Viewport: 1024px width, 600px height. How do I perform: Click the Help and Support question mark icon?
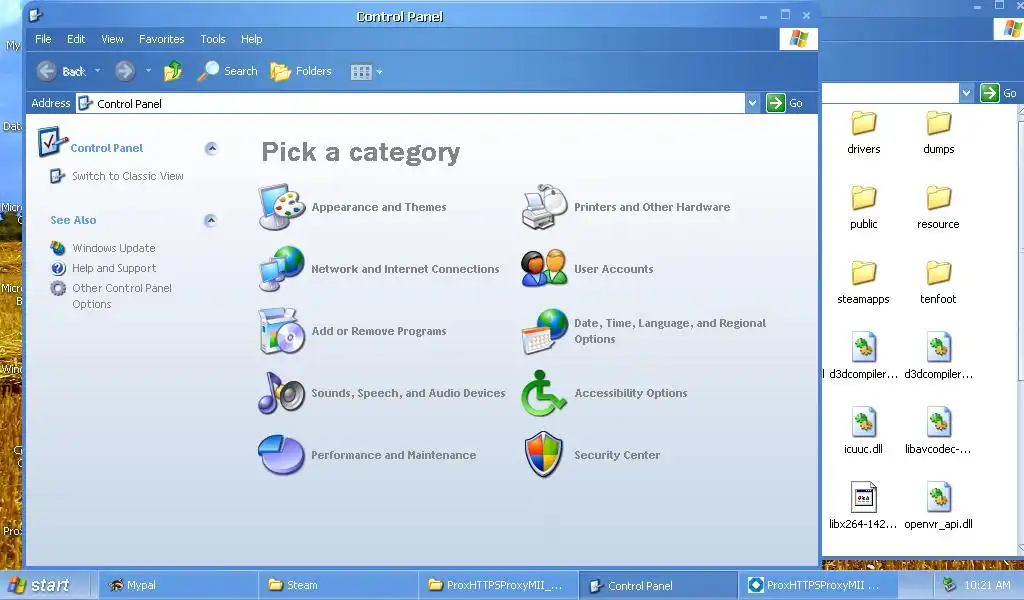pos(58,268)
